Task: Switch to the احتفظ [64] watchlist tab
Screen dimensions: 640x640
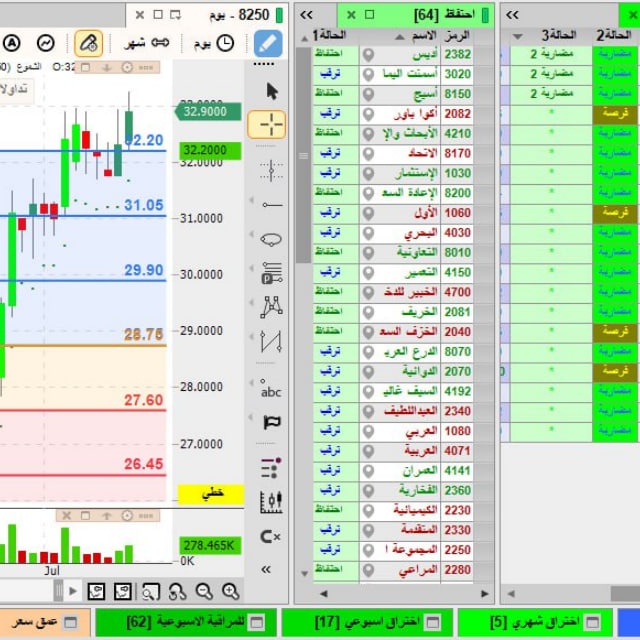Action: pos(416,15)
